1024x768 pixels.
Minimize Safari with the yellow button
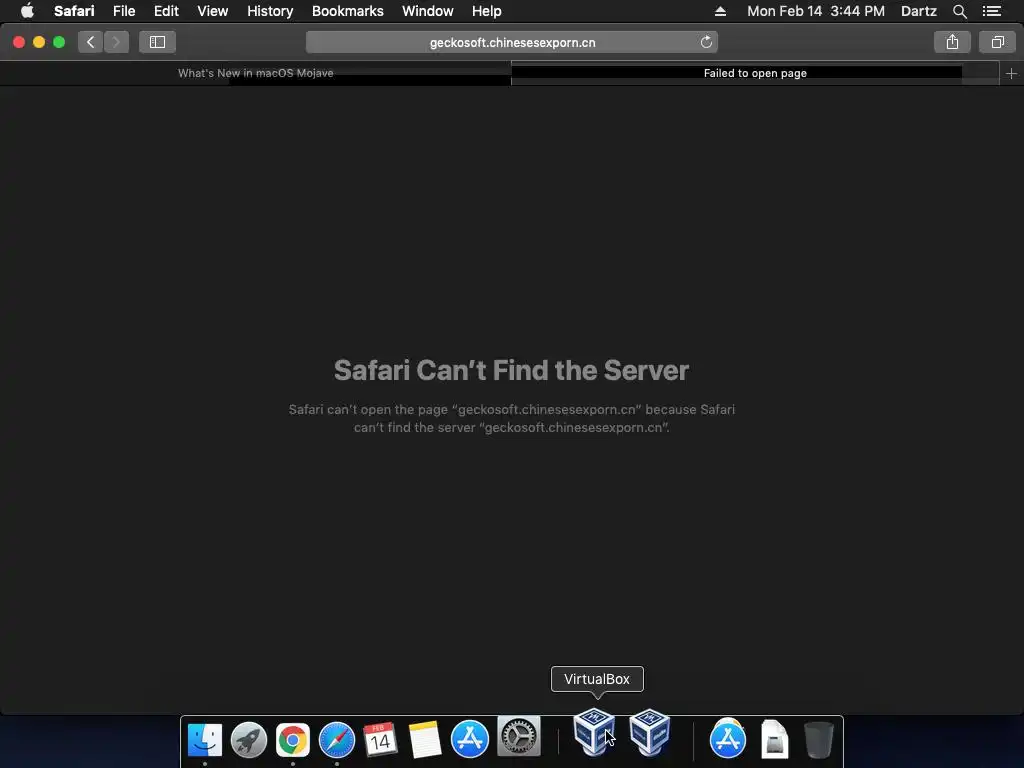point(39,42)
